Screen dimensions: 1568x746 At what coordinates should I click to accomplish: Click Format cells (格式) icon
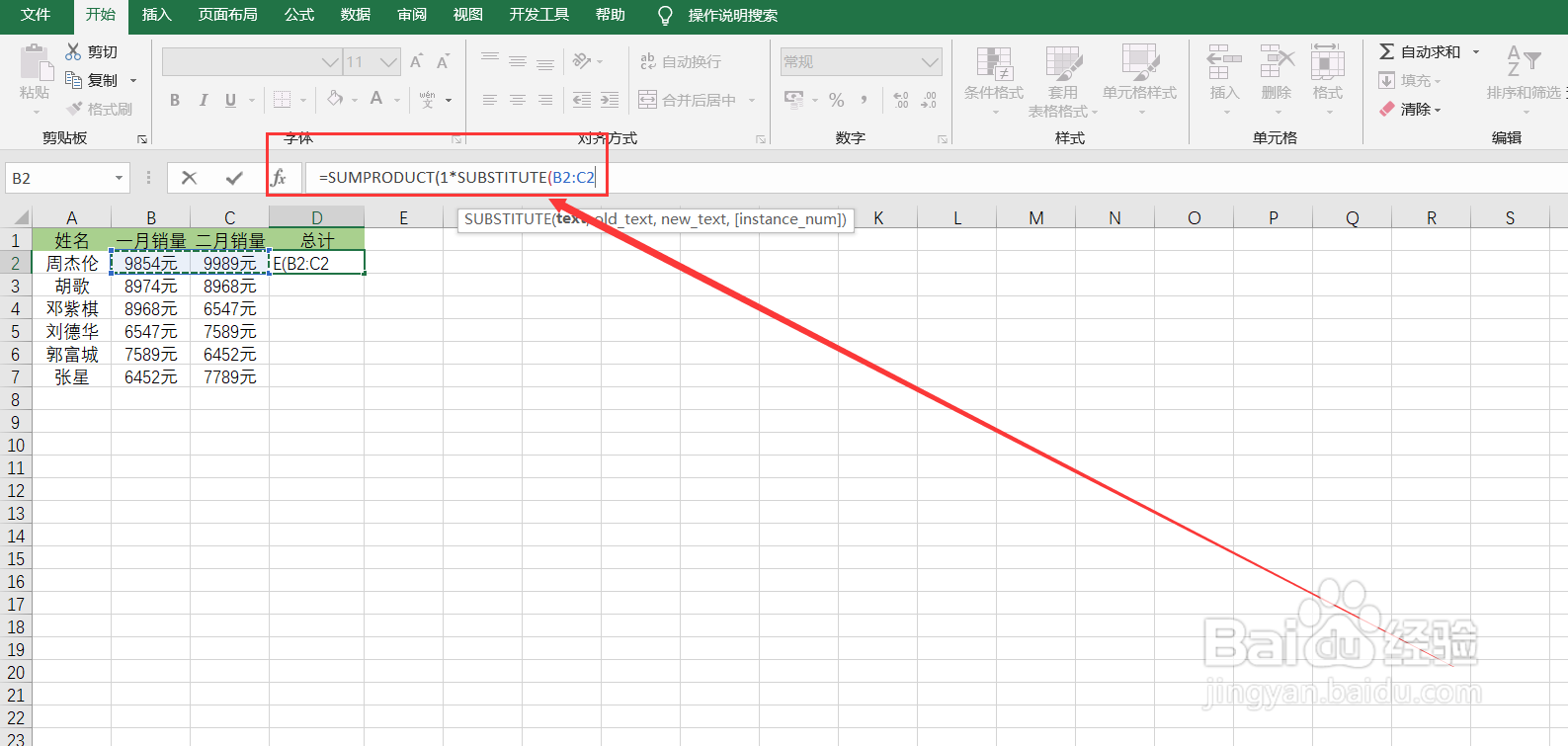pos(1328,62)
